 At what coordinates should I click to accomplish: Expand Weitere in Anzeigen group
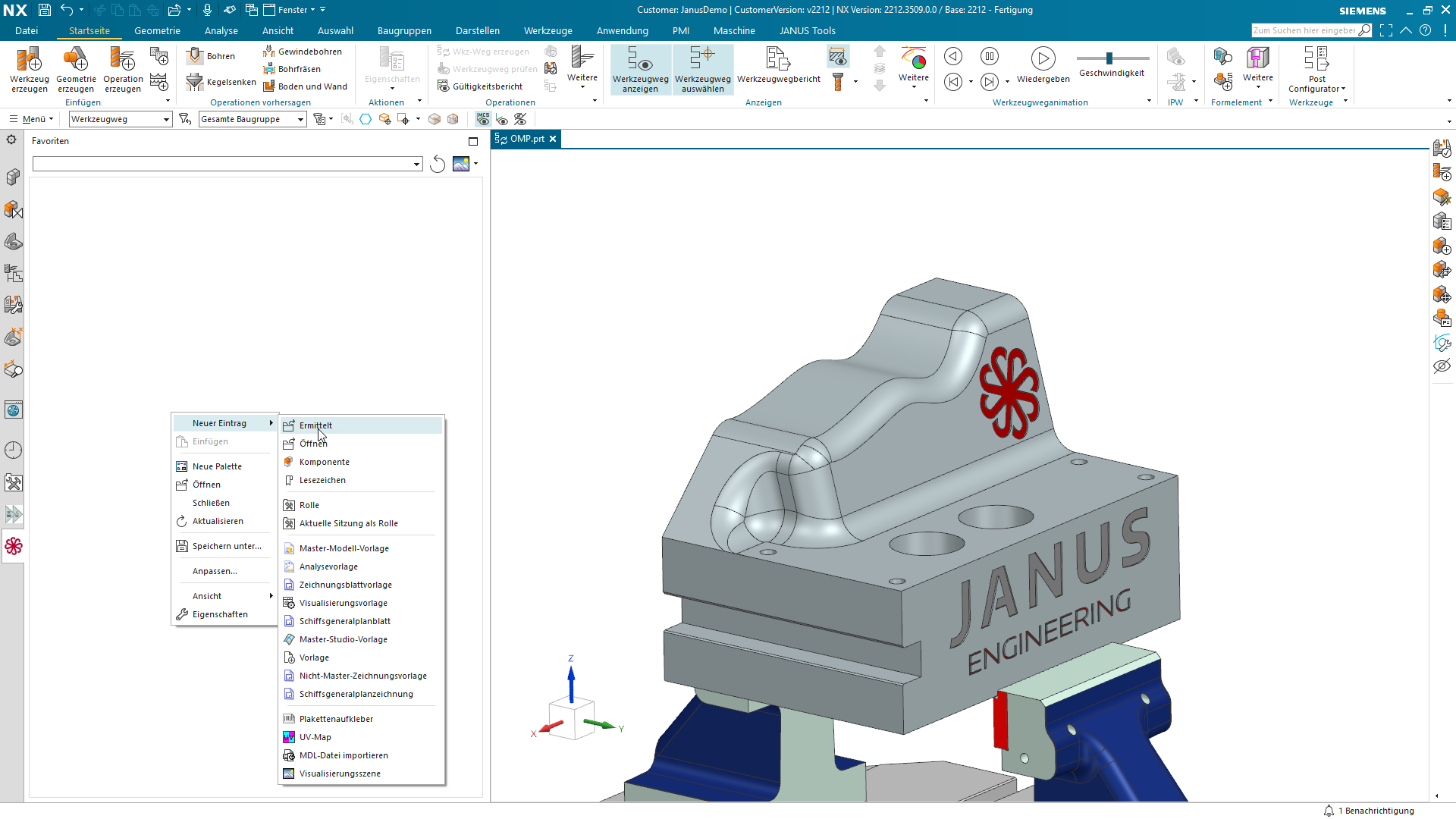coord(914,68)
